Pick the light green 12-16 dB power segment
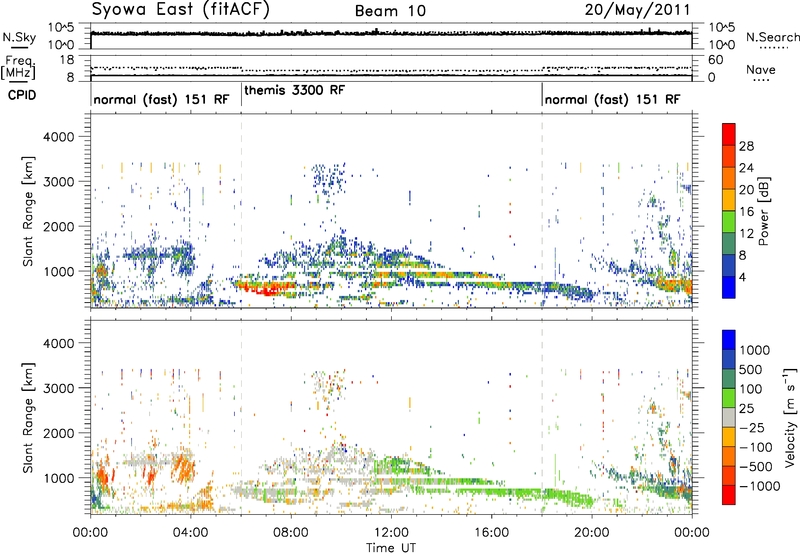The width and height of the screenshot is (800, 554). pyautogui.click(x=729, y=221)
